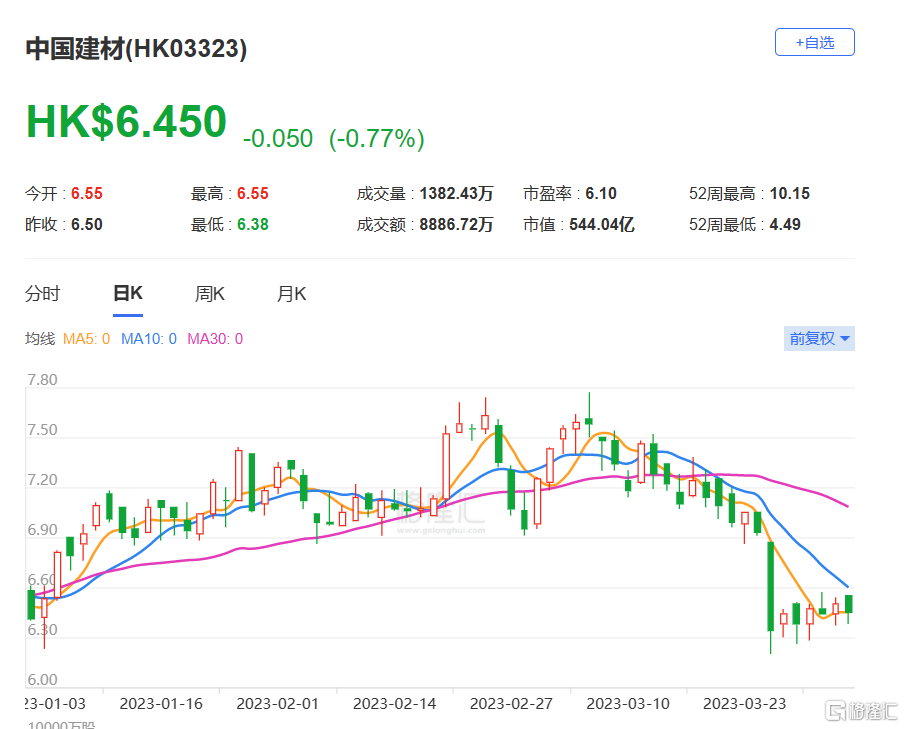
Task: Click the 6.90 price axis label
Action: pyautogui.click(x=43, y=530)
